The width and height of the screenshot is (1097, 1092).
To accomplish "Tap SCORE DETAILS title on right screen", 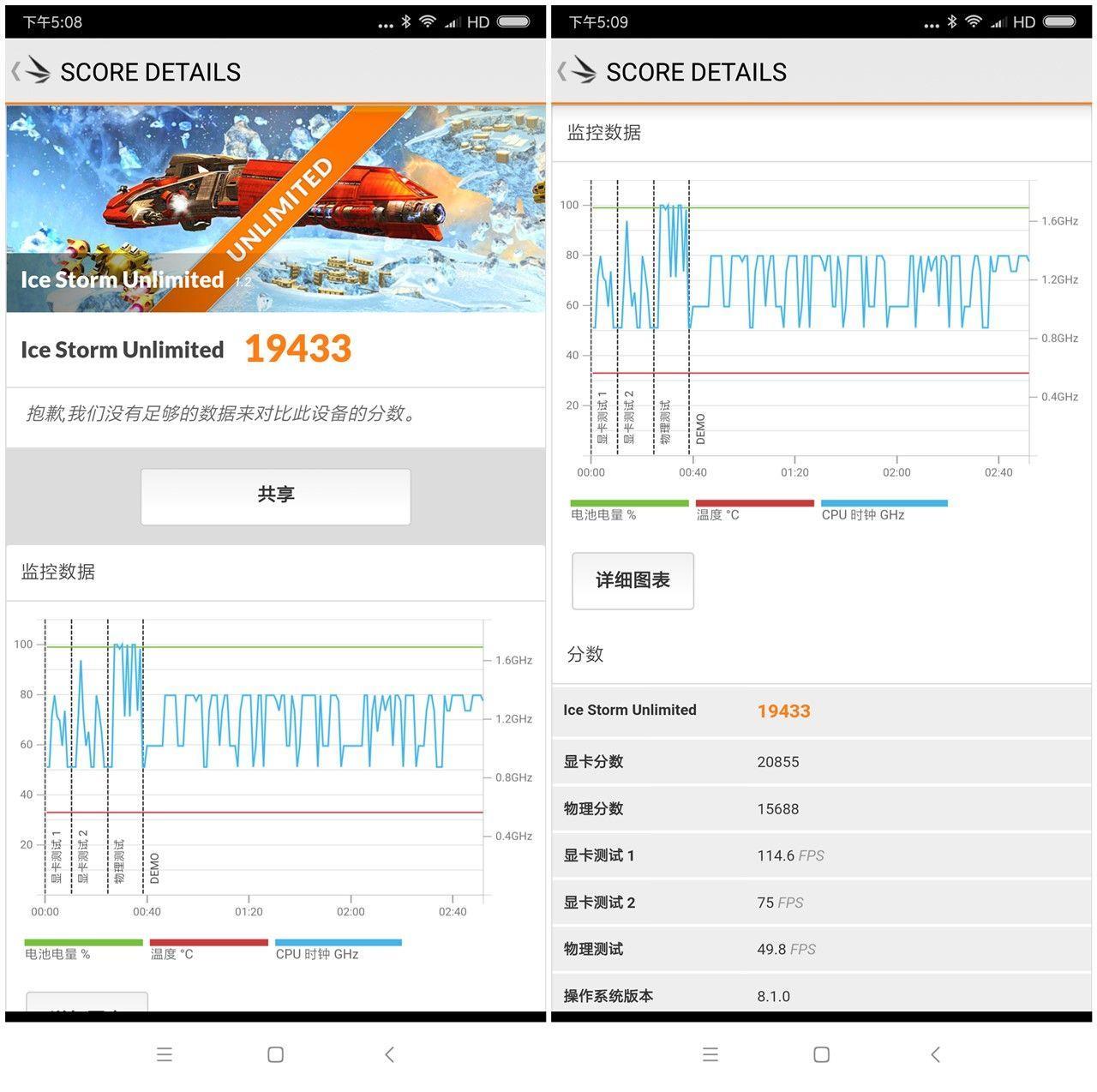I will 696,72.
